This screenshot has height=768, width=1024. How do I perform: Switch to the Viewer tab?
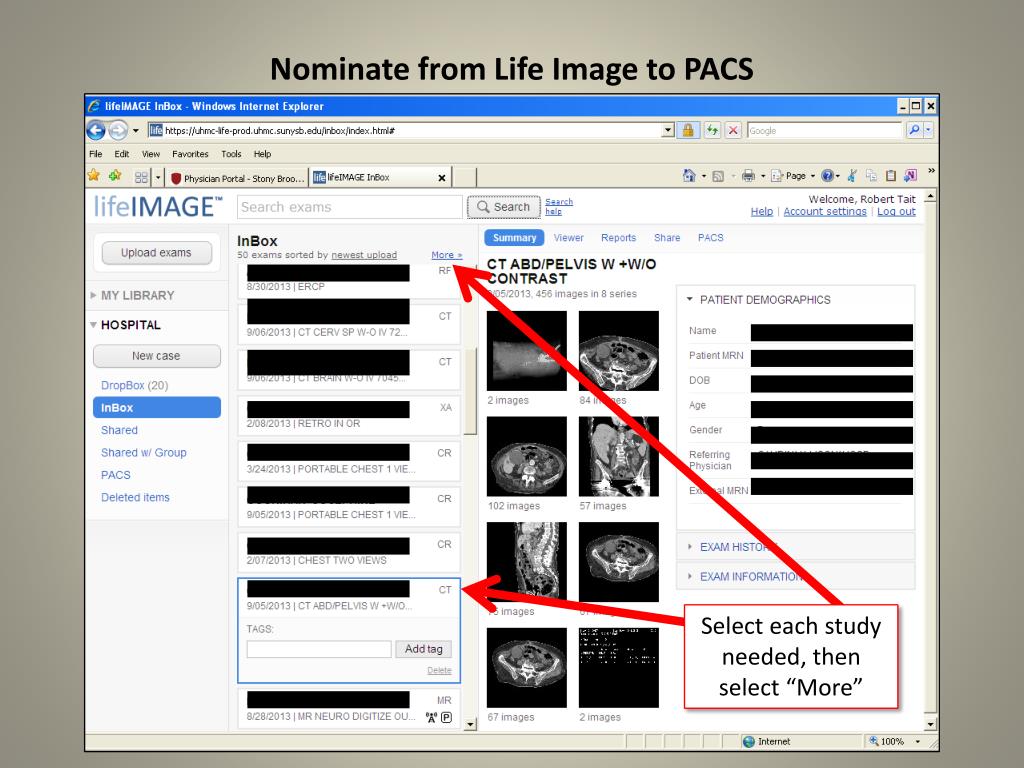569,238
